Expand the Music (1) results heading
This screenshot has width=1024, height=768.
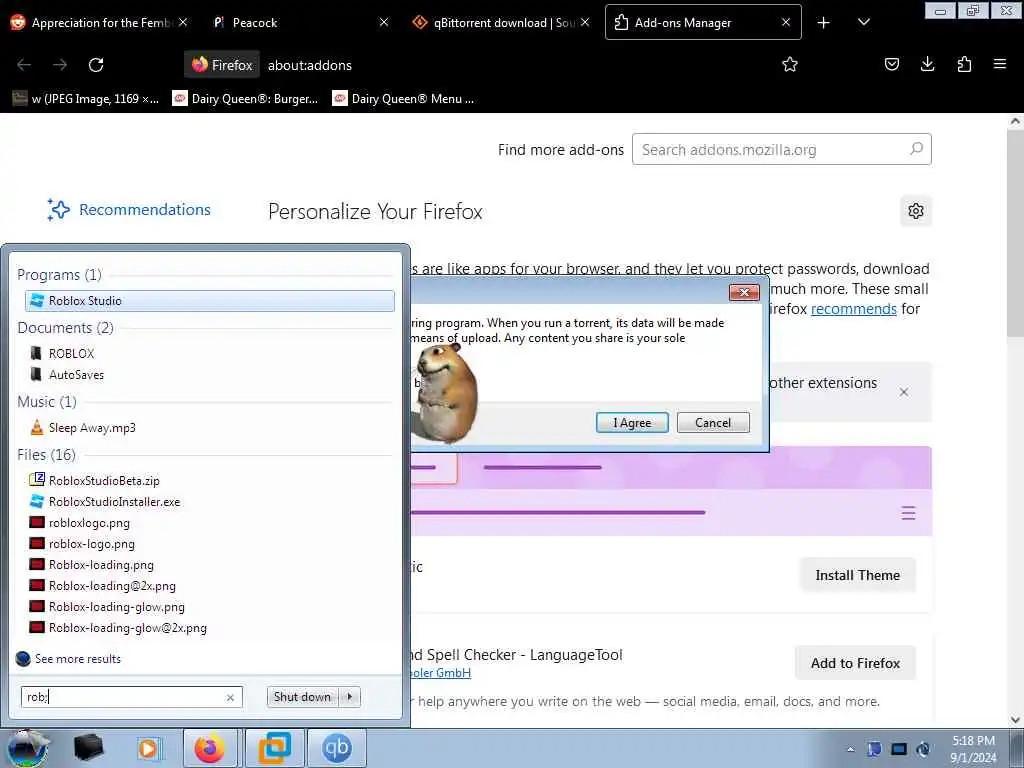tap(47, 402)
